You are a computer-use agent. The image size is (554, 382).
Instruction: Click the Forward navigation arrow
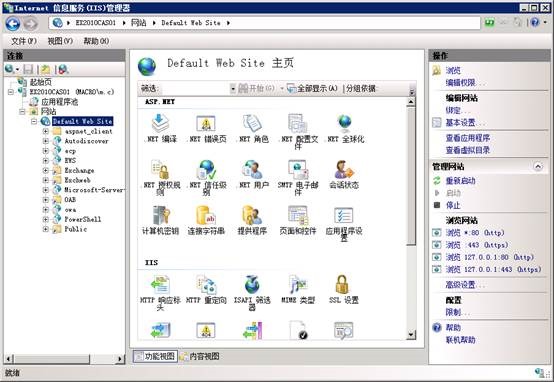click(x=30, y=24)
